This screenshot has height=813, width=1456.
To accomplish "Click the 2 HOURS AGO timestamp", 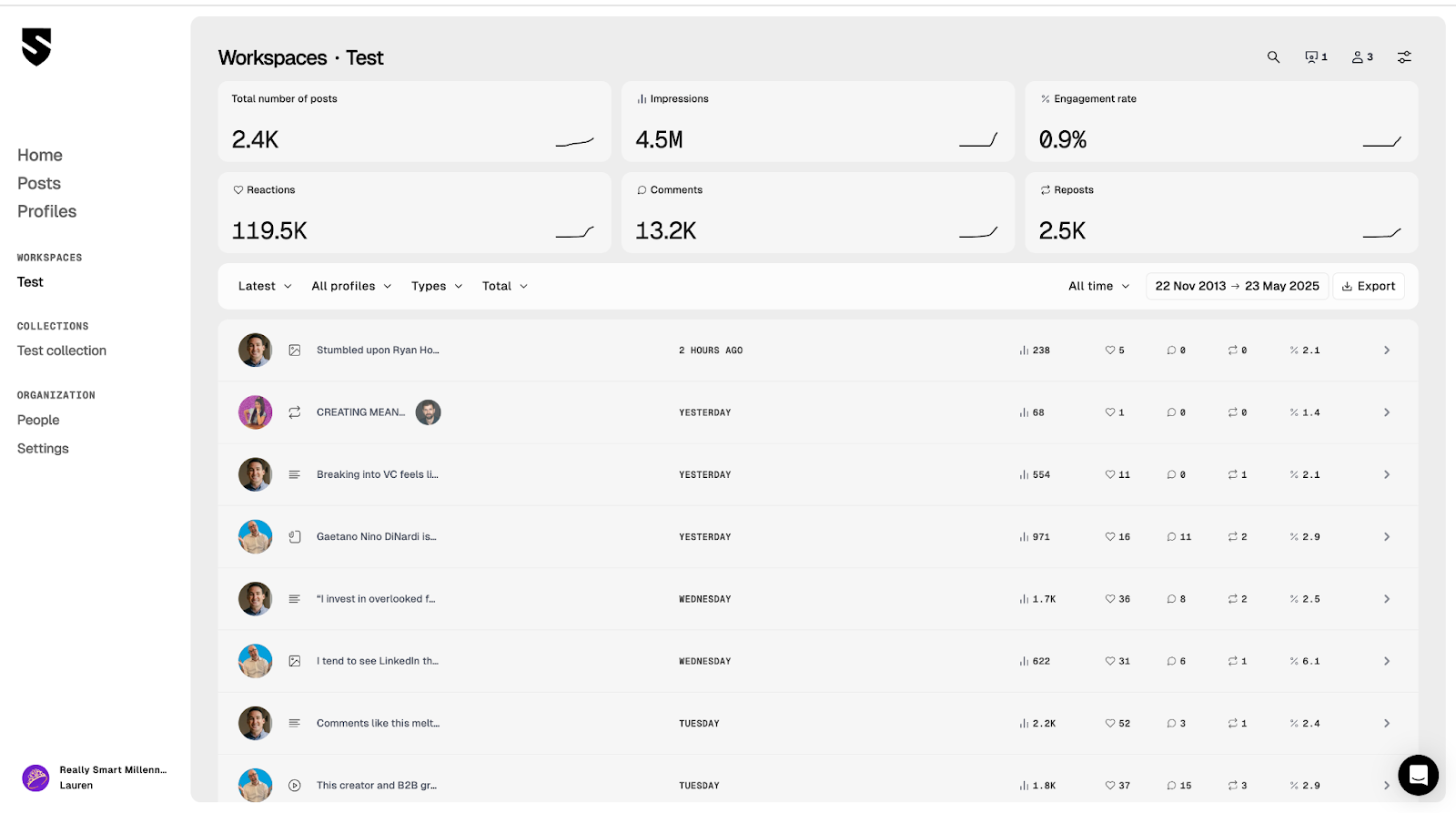I will (711, 351).
